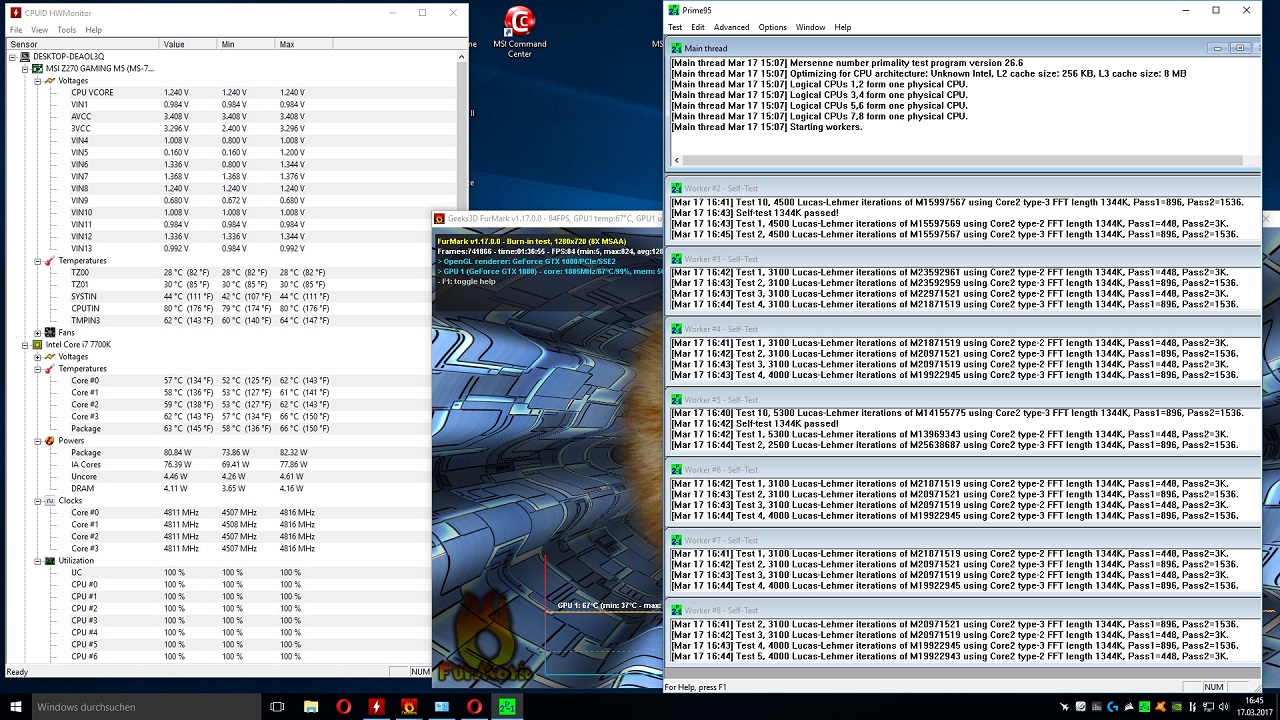Open Task View on the taskbar
The height and width of the screenshot is (720, 1280).
tap(278, 706)
